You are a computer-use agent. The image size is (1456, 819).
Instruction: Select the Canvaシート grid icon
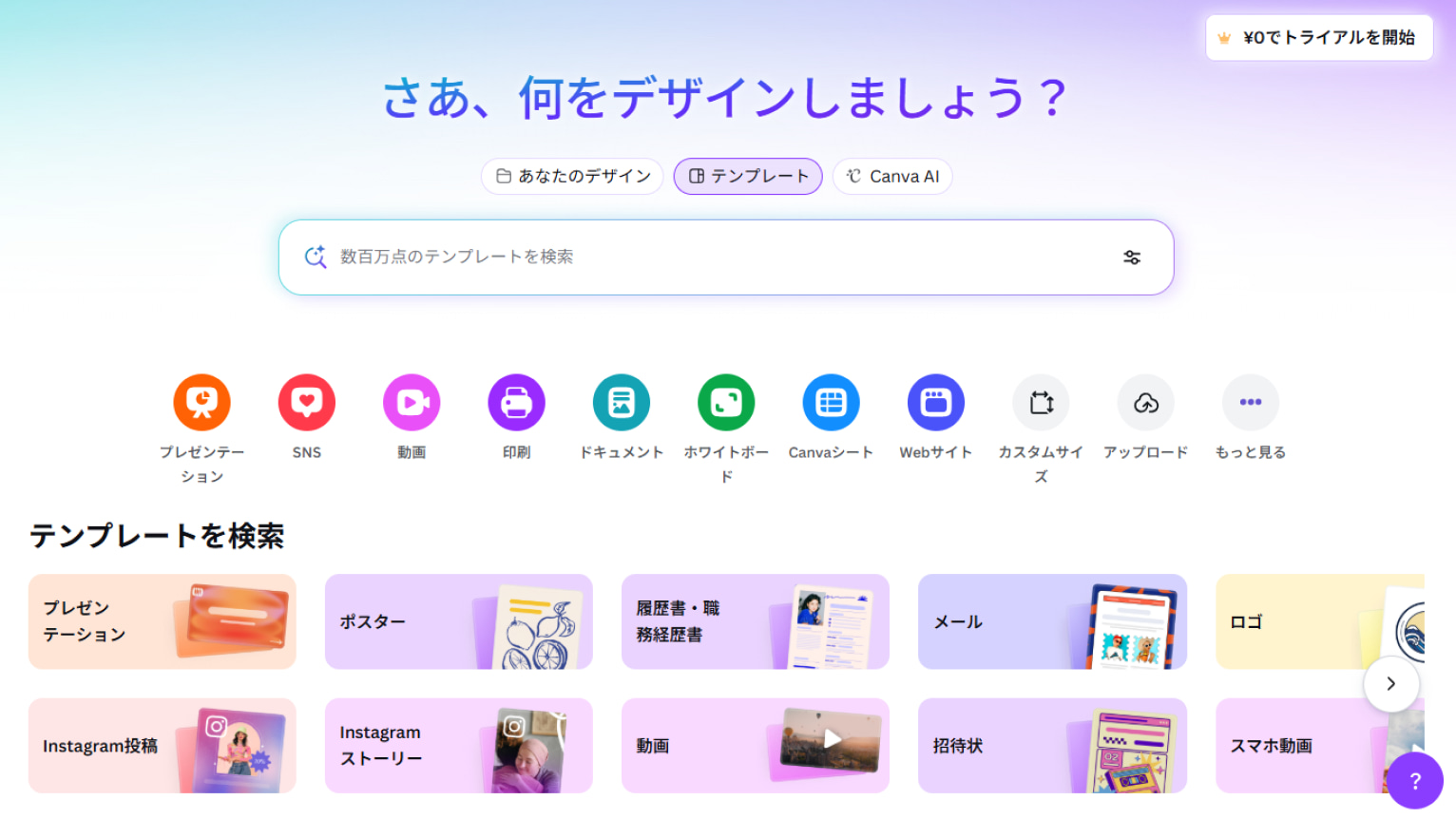click(831, 402)
